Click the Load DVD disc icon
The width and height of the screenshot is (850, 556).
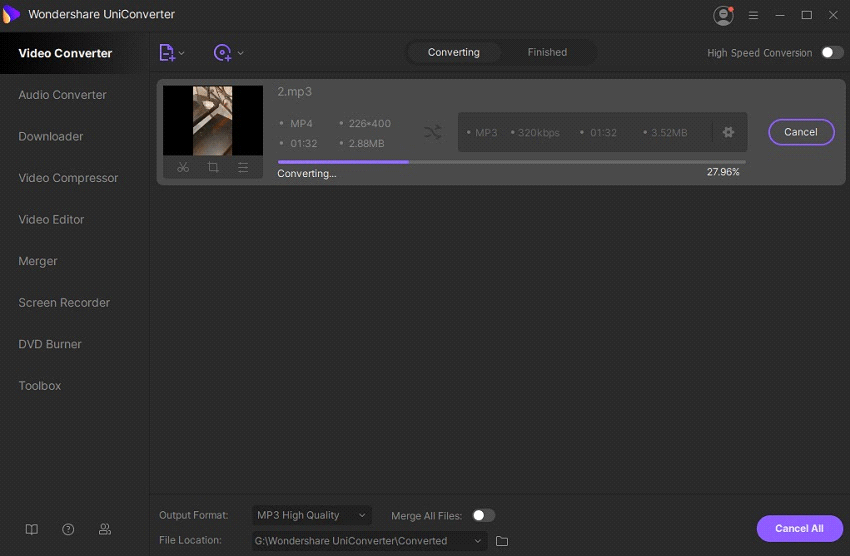tap(222, 53)
